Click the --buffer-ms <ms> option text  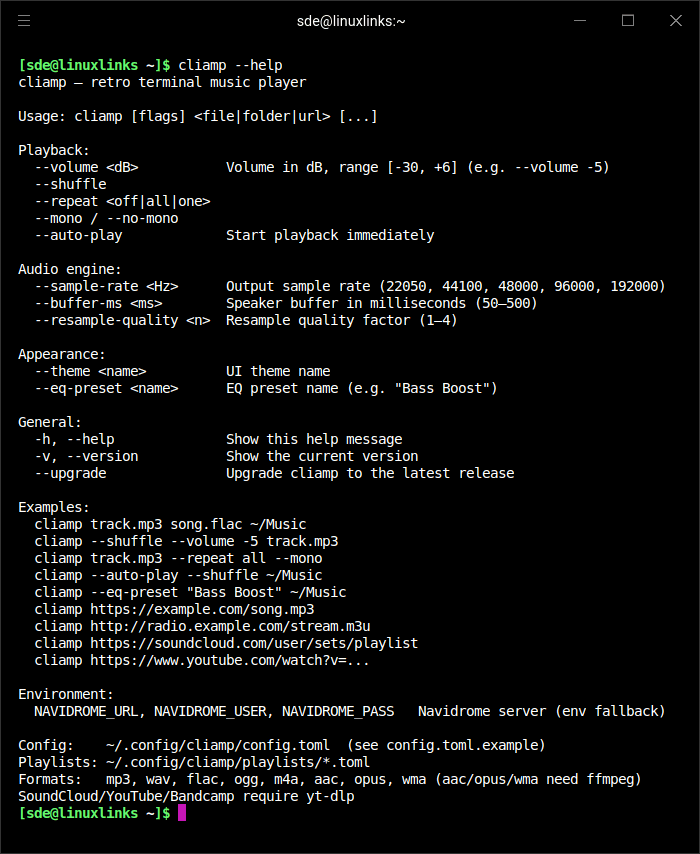coord(98,303)
